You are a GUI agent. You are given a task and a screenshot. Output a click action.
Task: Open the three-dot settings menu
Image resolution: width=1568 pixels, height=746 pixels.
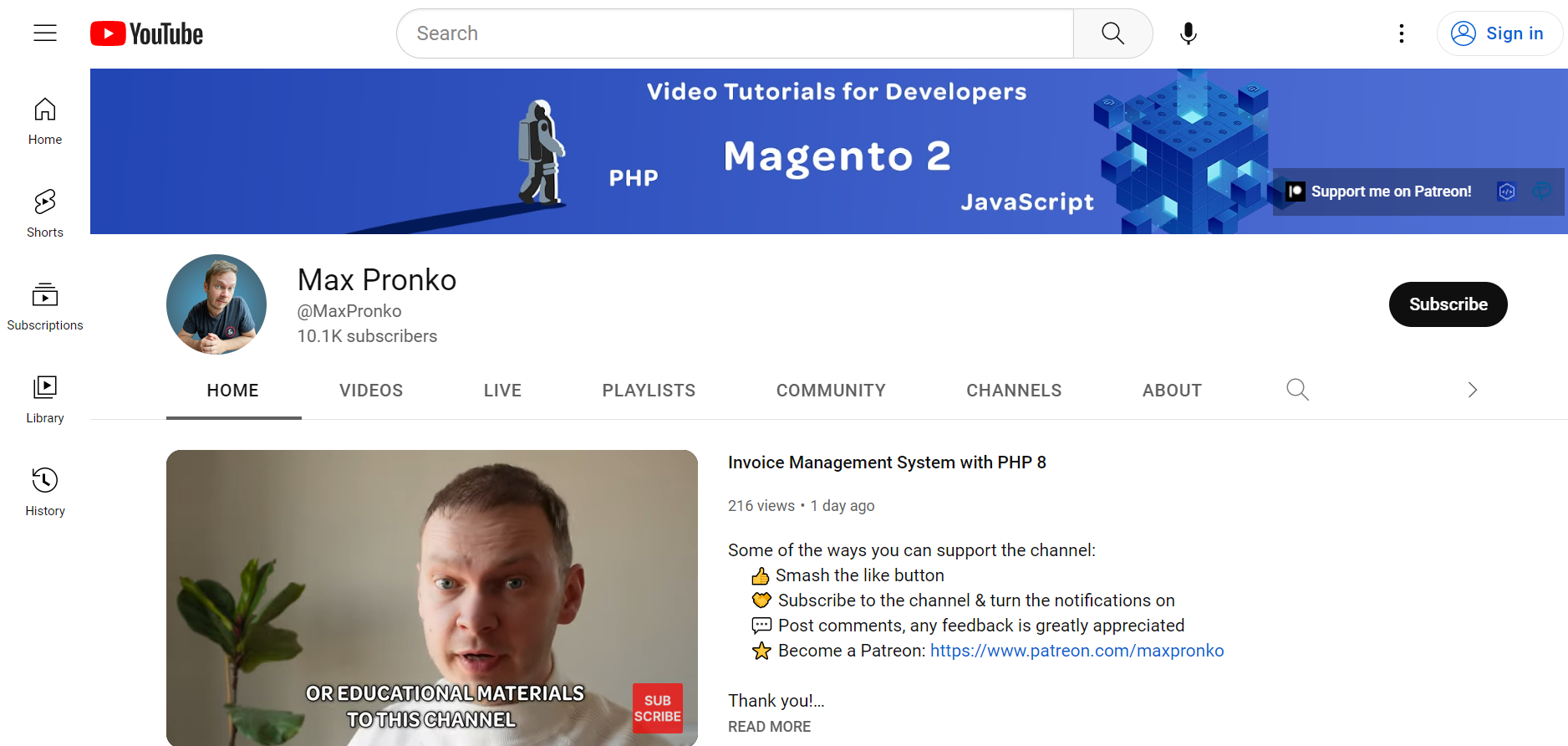click(x=1402, y=33)
